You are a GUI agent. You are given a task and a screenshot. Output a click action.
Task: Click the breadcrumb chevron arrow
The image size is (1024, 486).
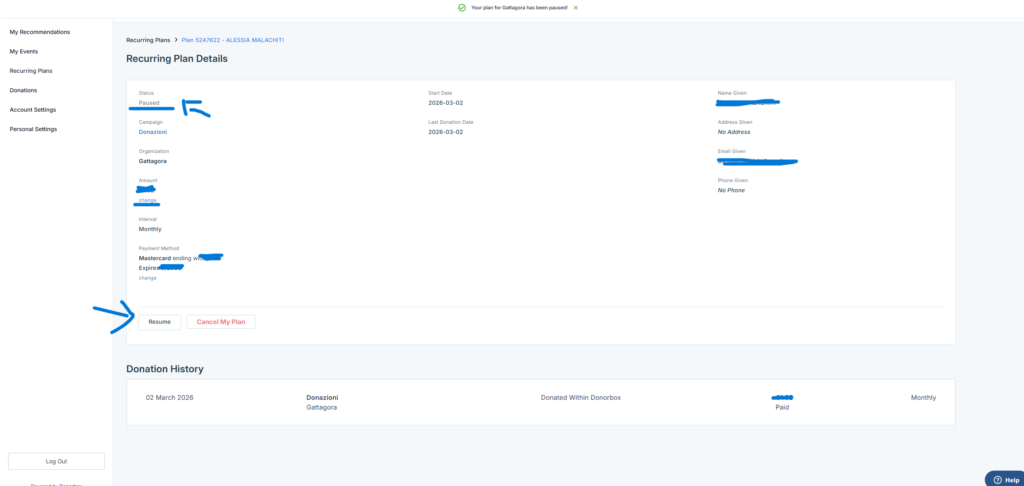(176, 40)
